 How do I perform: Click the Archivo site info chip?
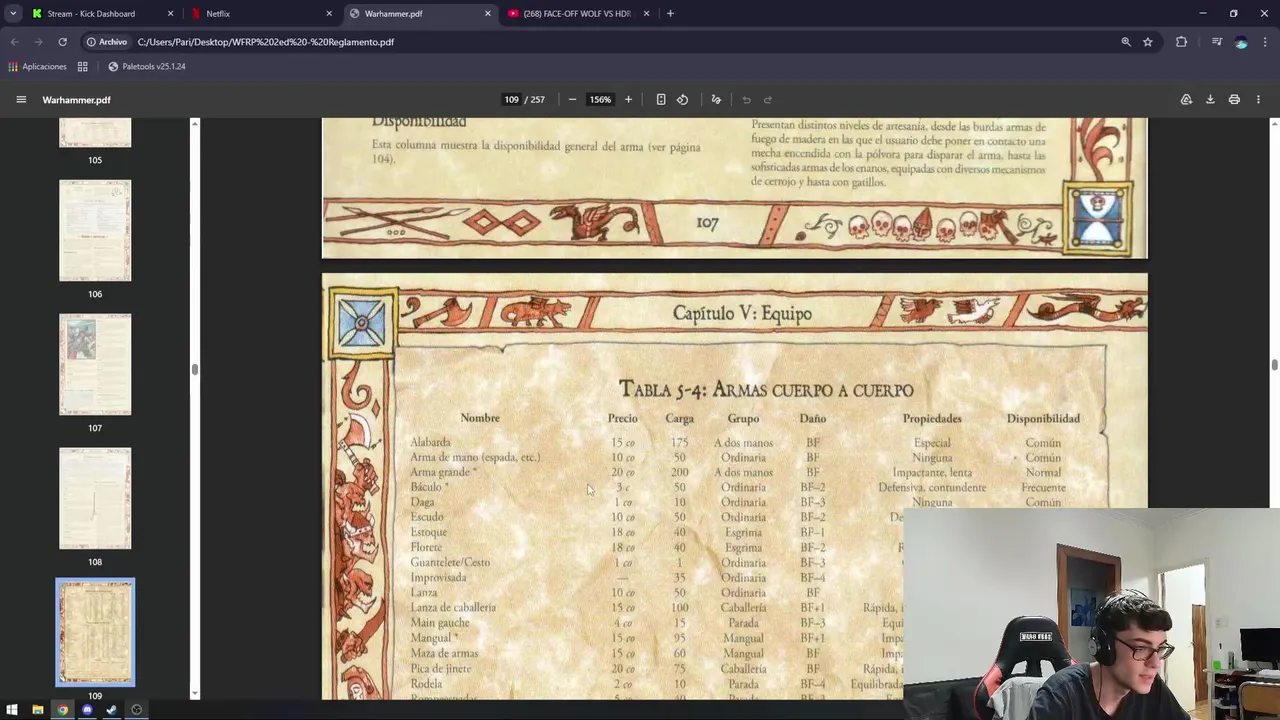click(106, 42)
